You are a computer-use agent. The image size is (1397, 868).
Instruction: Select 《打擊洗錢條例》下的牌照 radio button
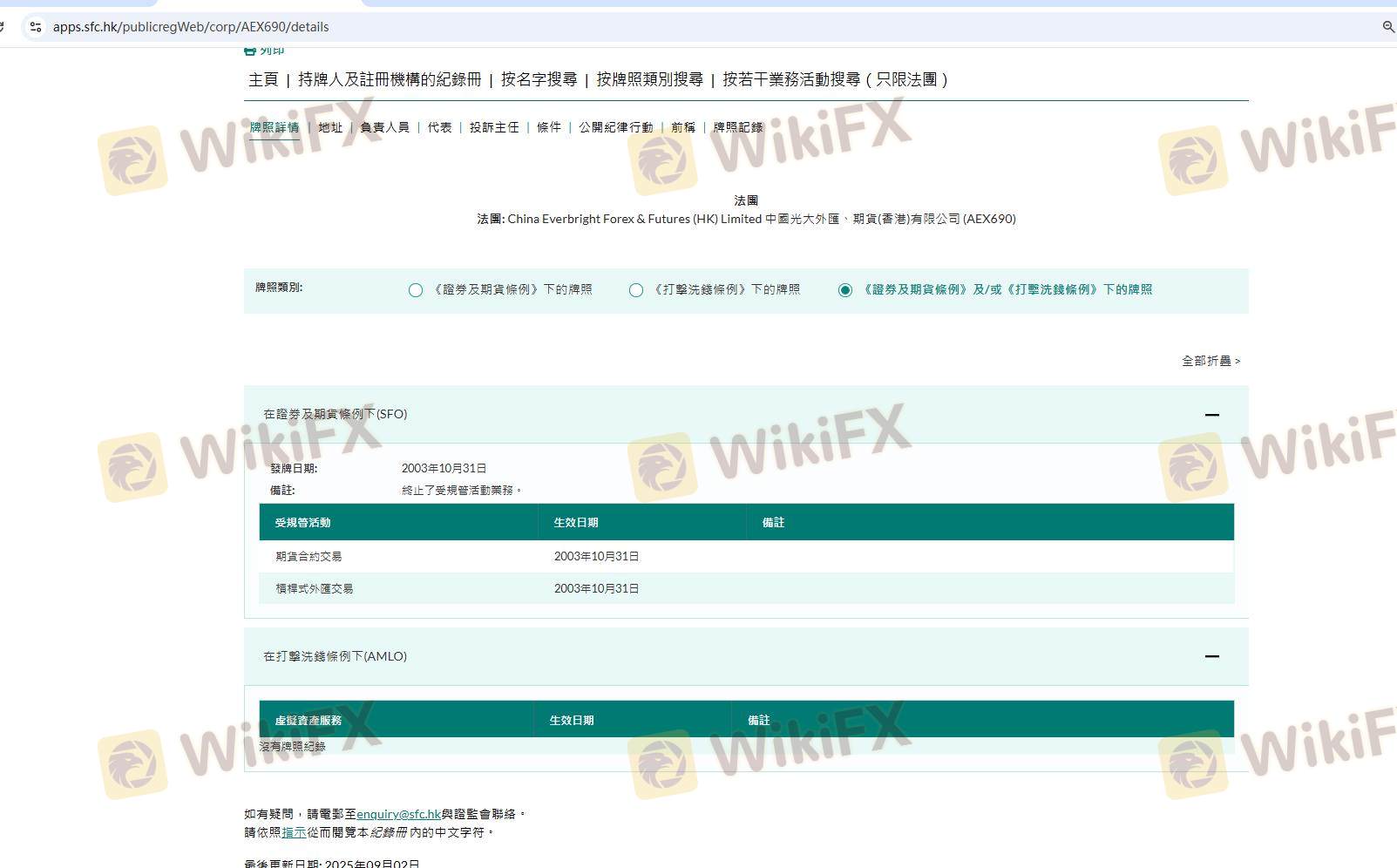pyautogui.click(x=636, y=290)
